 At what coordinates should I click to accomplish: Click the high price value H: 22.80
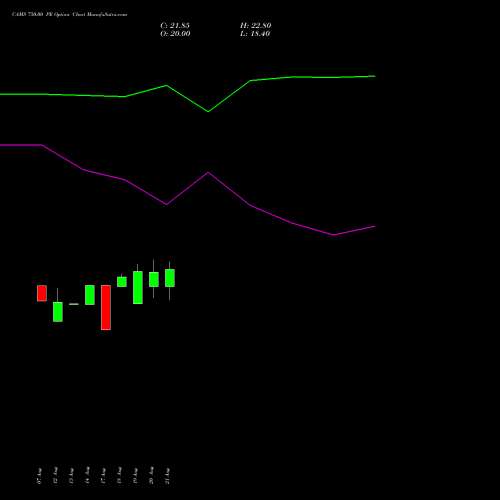pos(256,25)
